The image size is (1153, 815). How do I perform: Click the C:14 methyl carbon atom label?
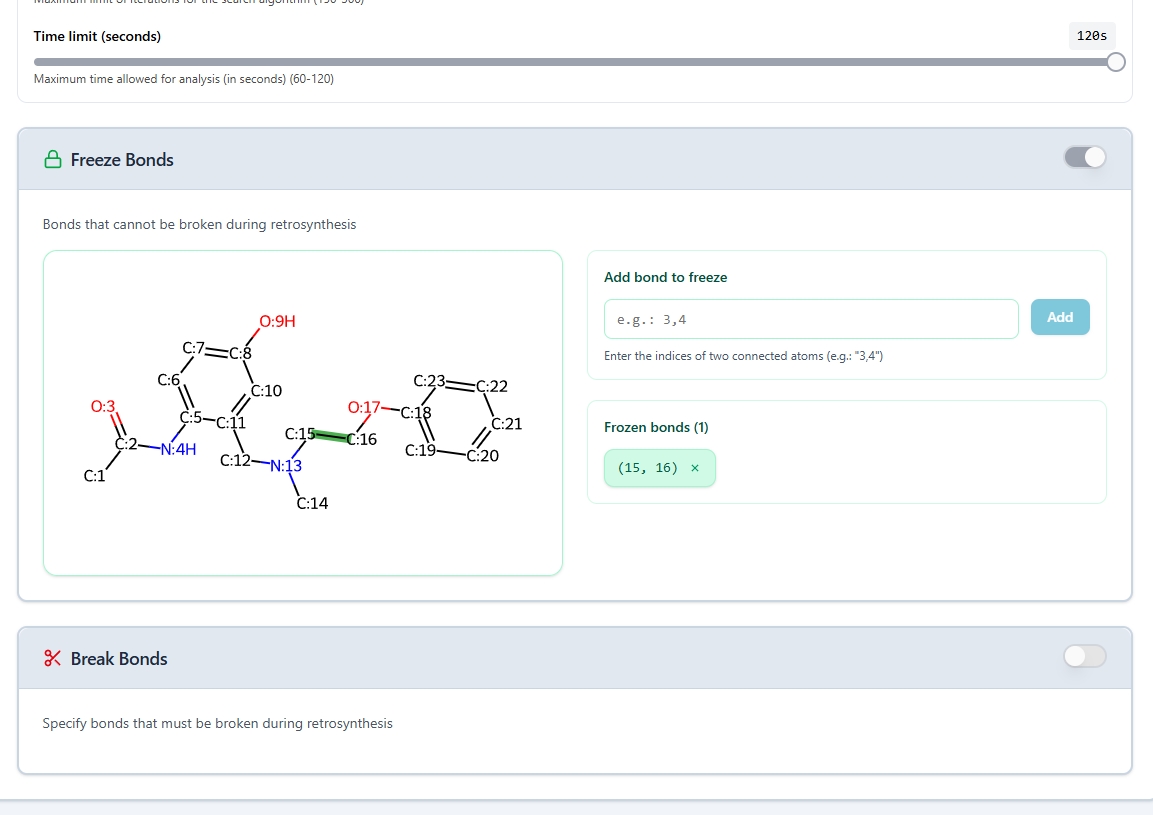(x=312, y=503)
